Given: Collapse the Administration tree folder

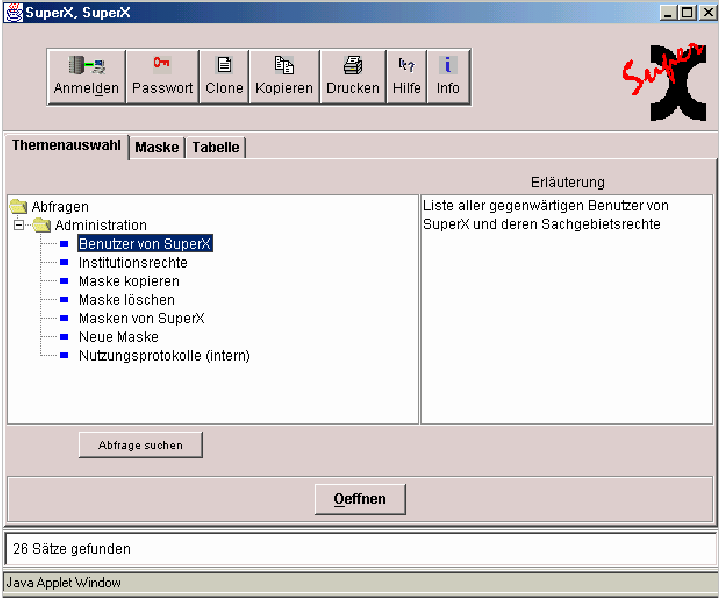Looking at the screenshot, I should pyautogui.click(x=19, y=225).
